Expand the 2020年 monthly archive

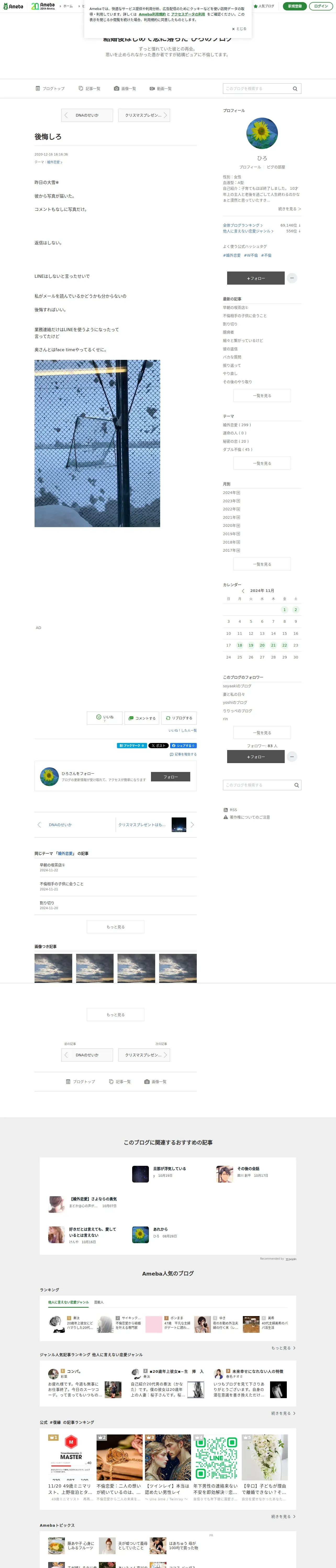click(232, 525)
